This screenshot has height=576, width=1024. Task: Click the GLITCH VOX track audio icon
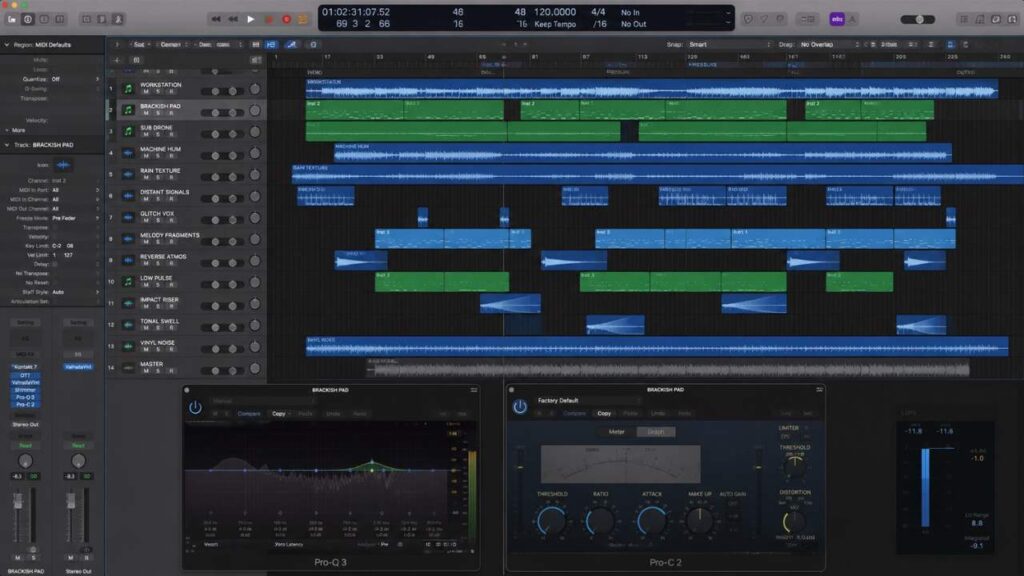pyautogui.click(x=128, y=217)
